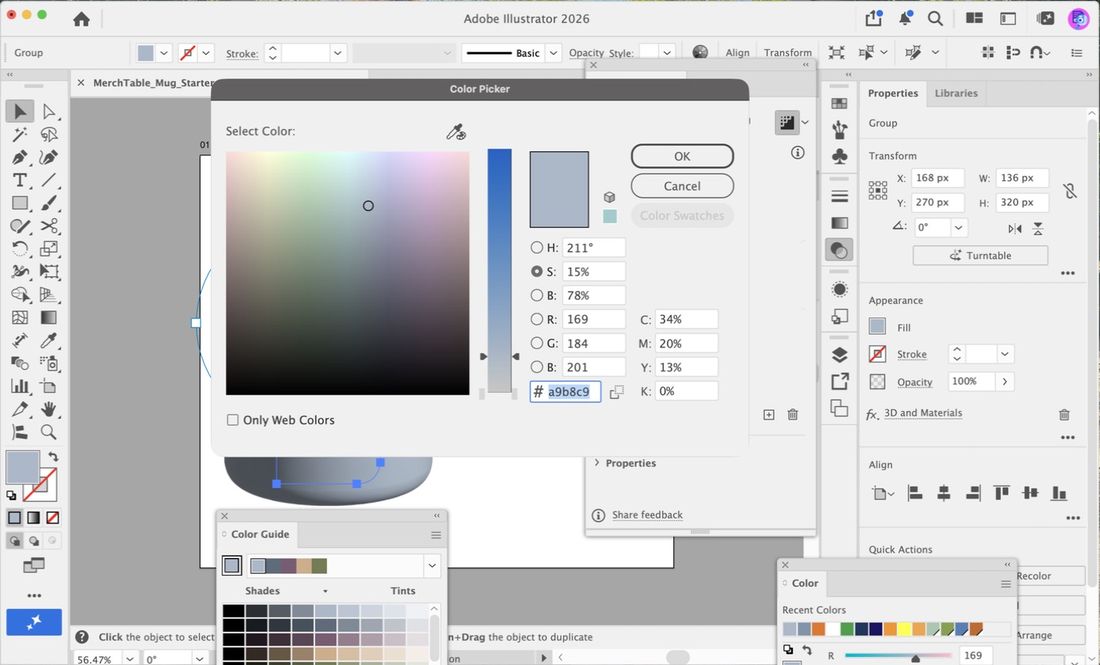This screenshot has height=665, width=1100.
Task: Swap fill and stroke arrows icon
Action: coord(53,457)
